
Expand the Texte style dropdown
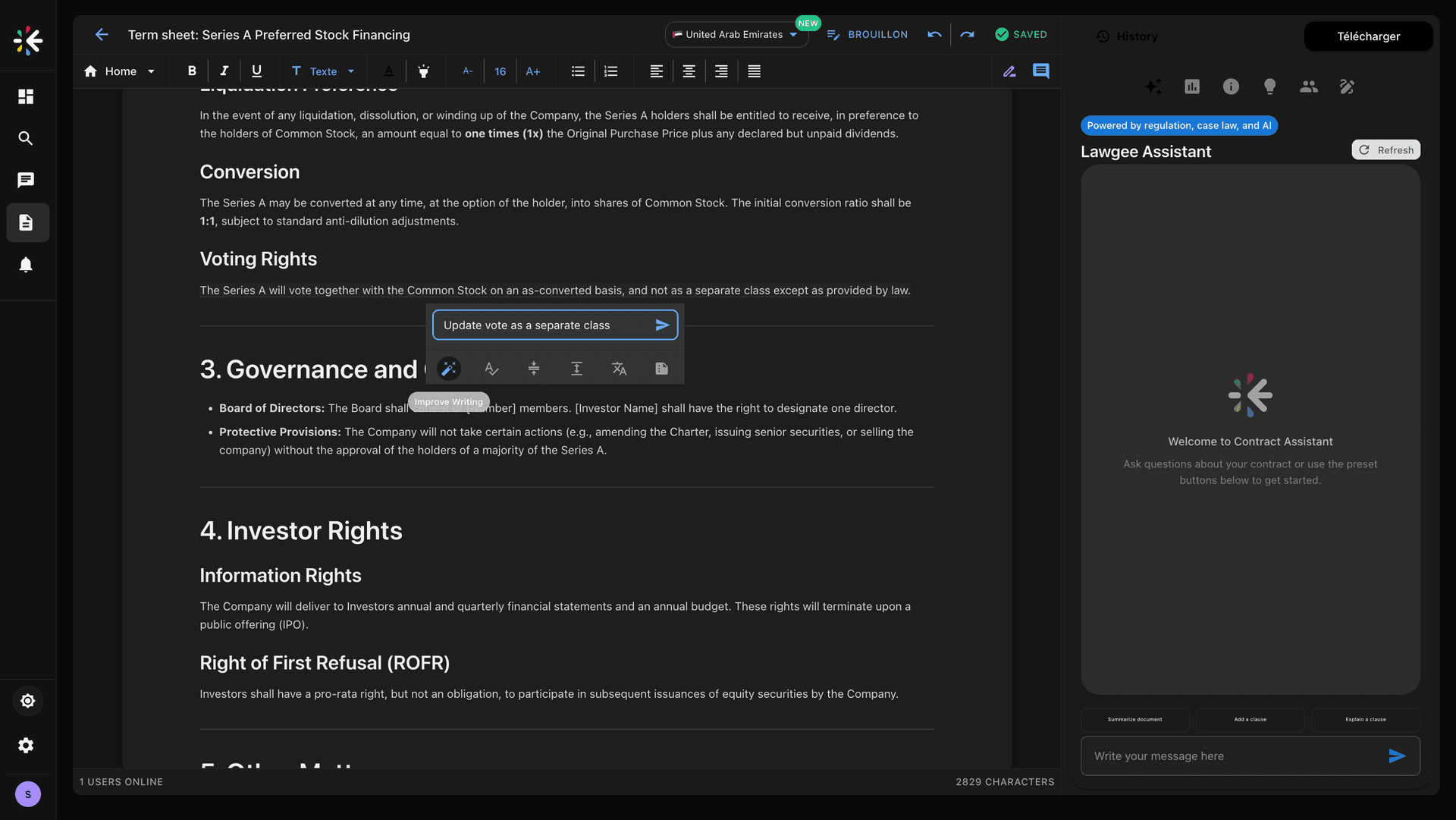(x=324, y=71)
